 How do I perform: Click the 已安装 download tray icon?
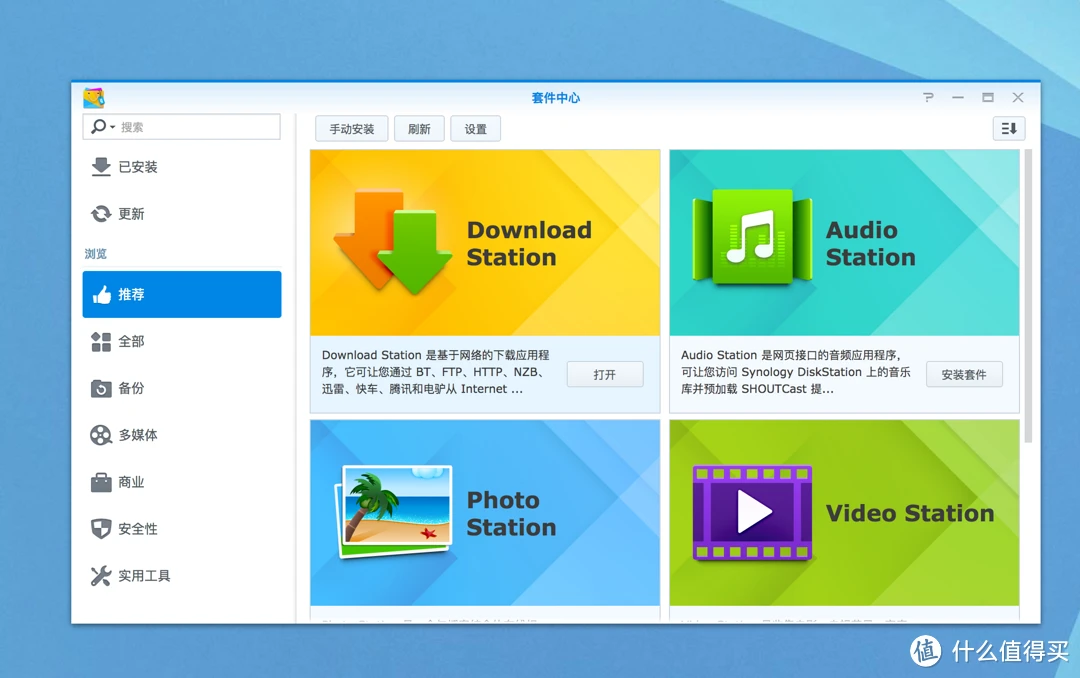(101, 167)
